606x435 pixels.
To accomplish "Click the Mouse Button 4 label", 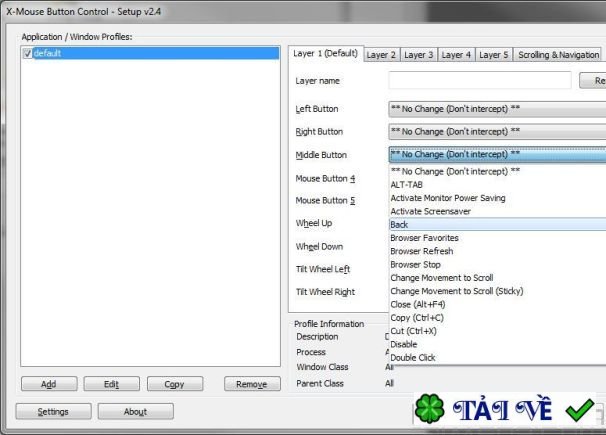I will (x=325, y=178).
